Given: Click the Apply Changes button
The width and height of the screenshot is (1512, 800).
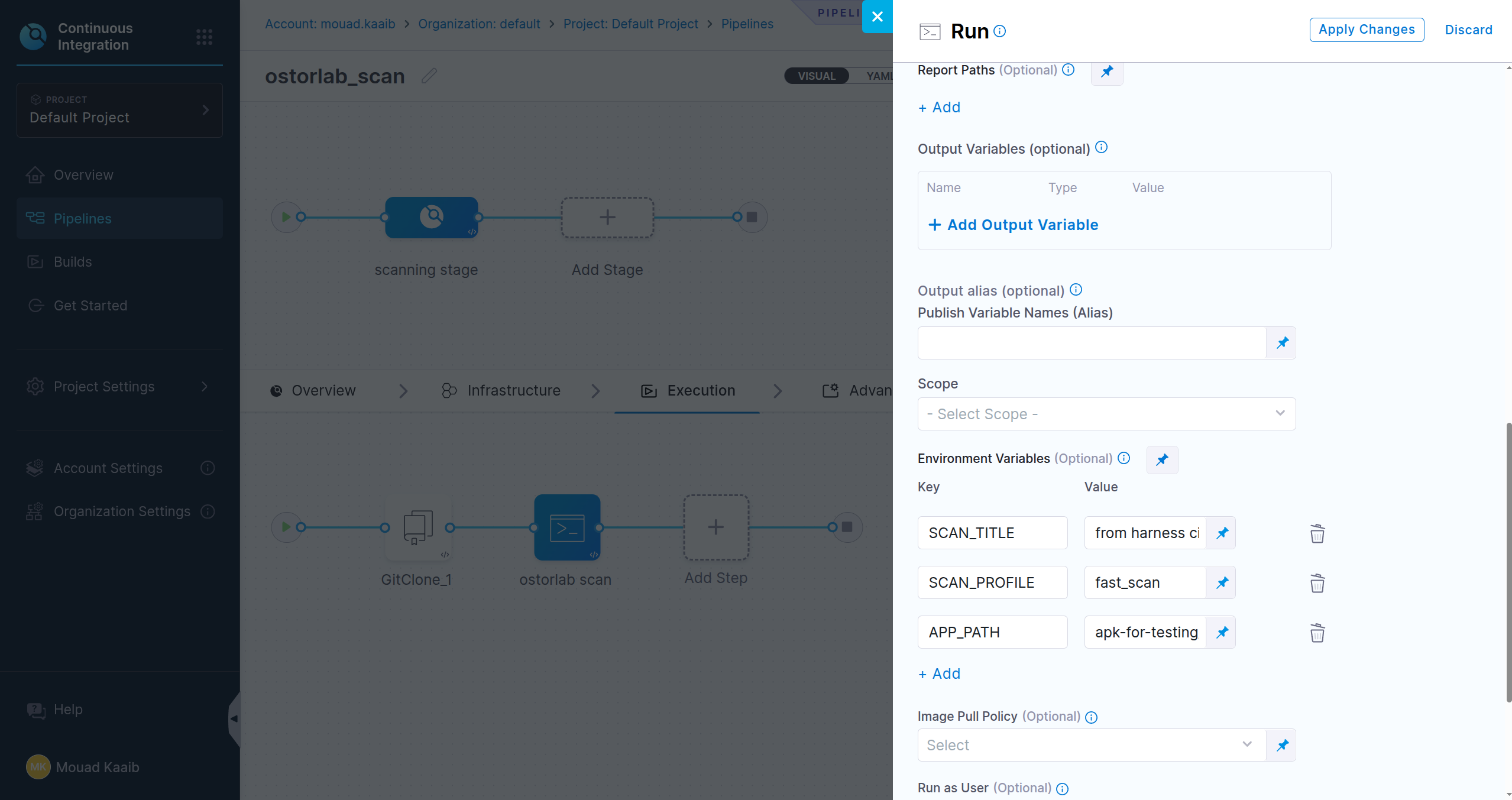Looking at the screenshot, I should (1366, 30).
